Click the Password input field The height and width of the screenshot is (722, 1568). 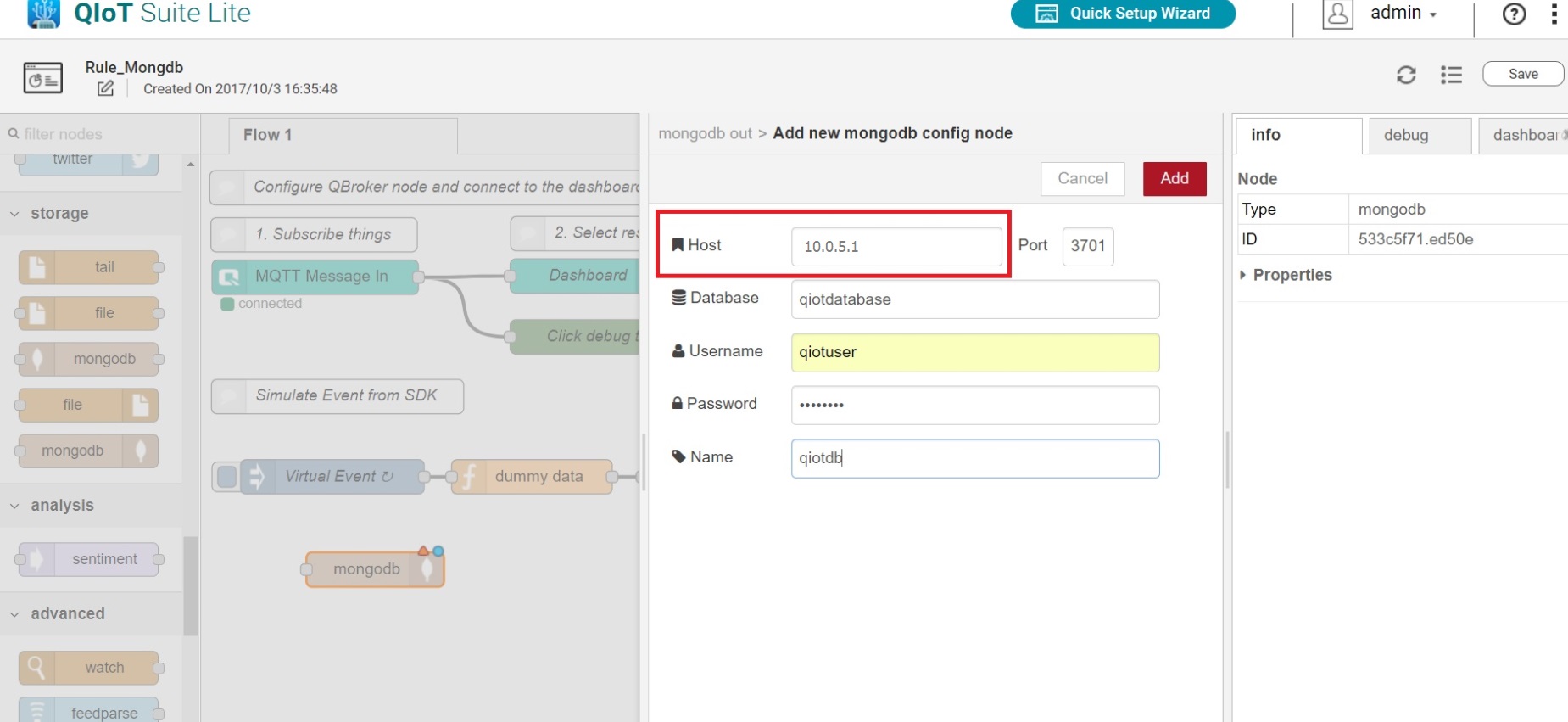click(x=975, y=406)
